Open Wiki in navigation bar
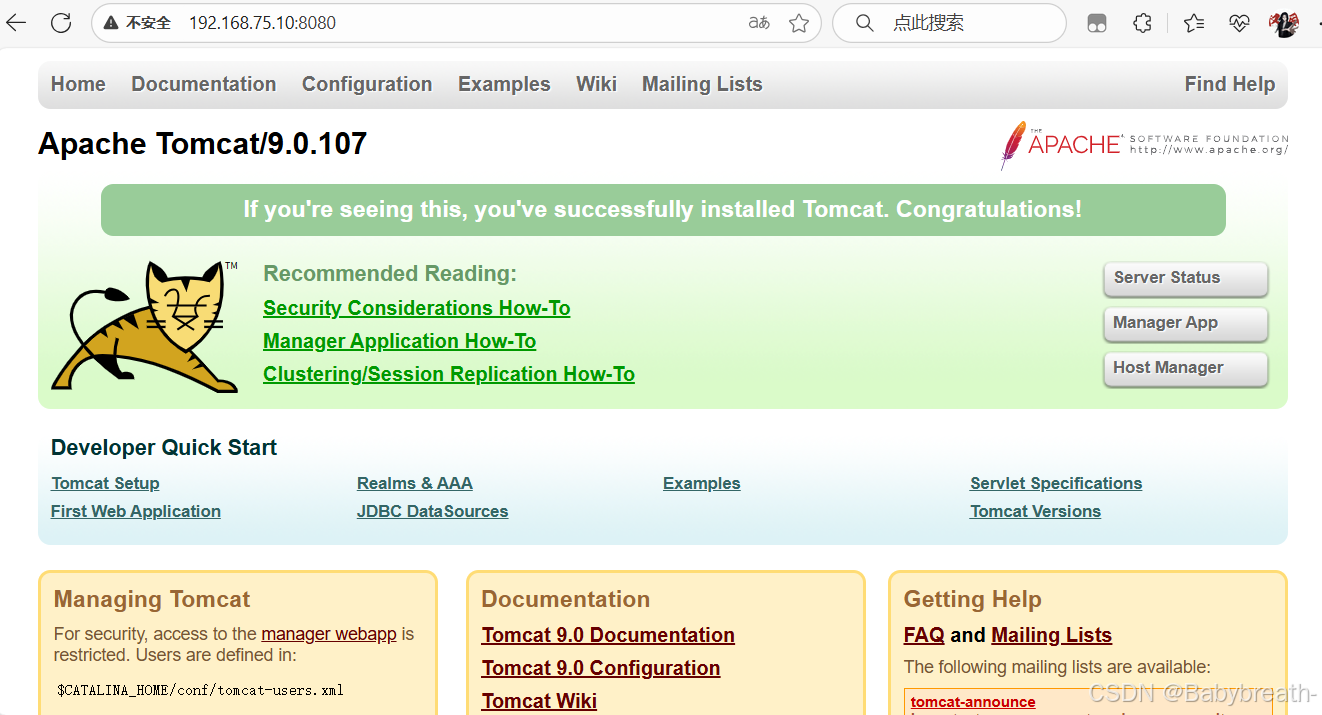 pyautogui.click(x=596, y=84)
